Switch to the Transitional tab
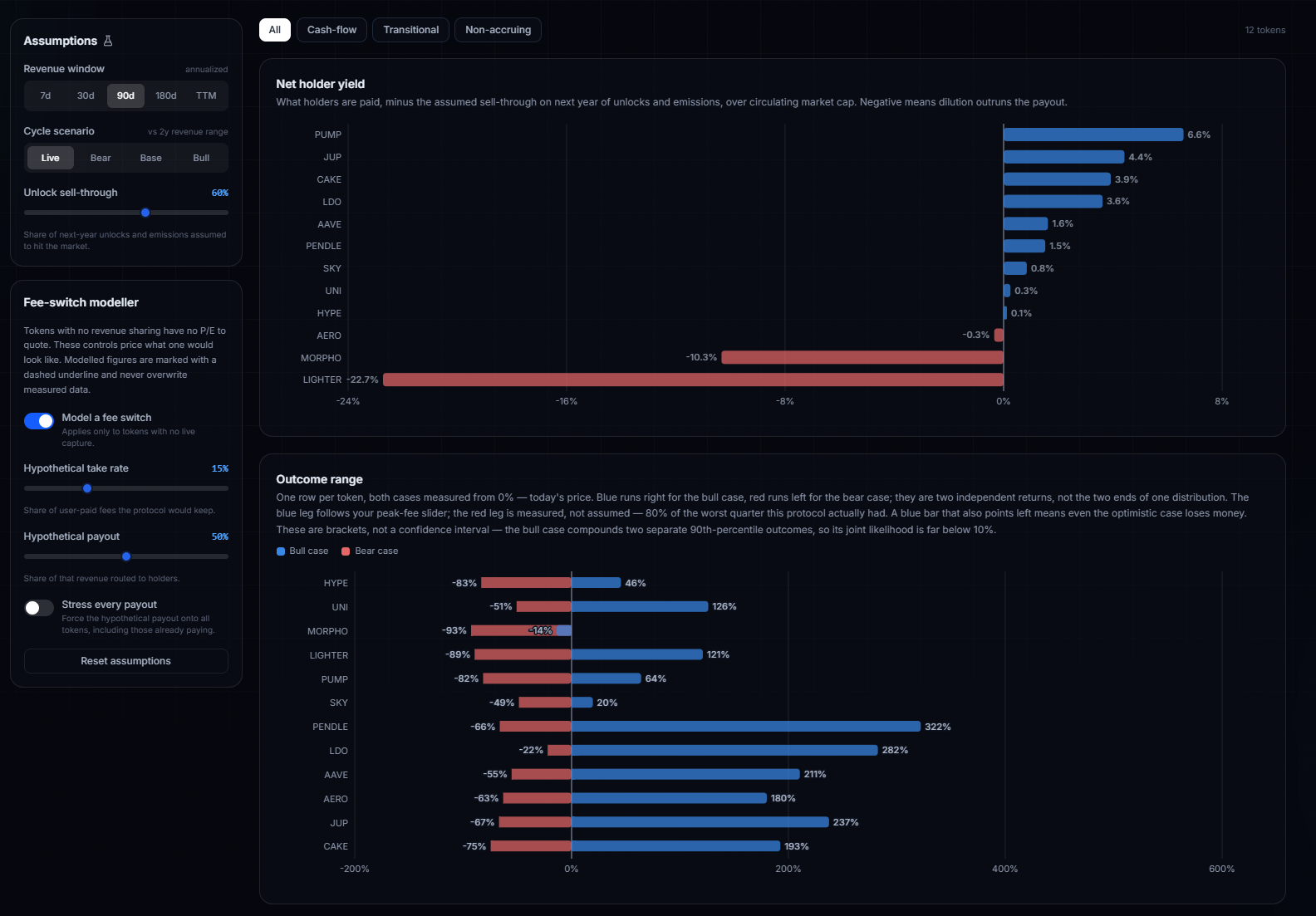Viewport: 1316px width, 916px height. (x=411, y=30)
